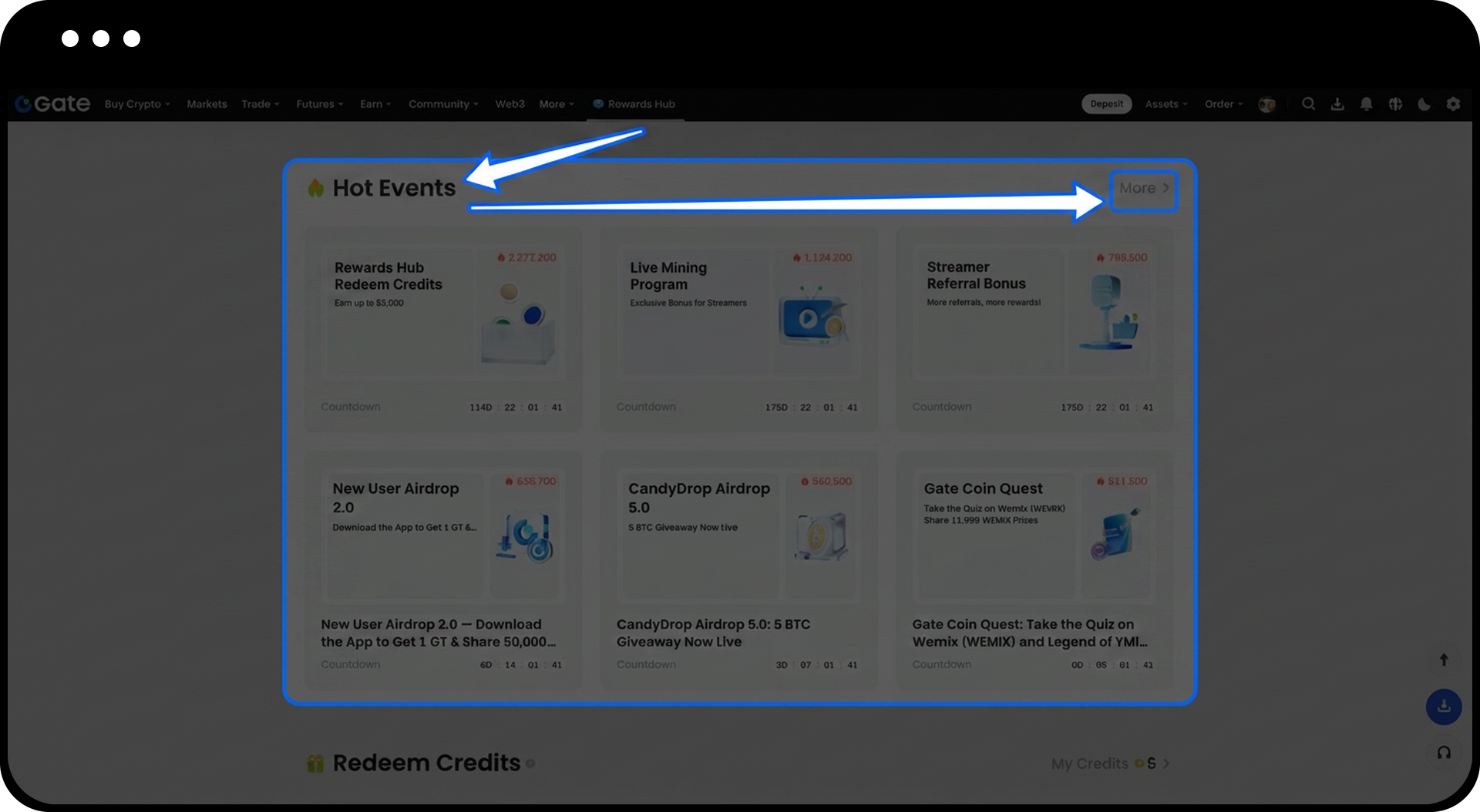This screenshot has height=812, width=1480.
Task: Click the scroll-to-top arrow button
Action: [1444, 659]
